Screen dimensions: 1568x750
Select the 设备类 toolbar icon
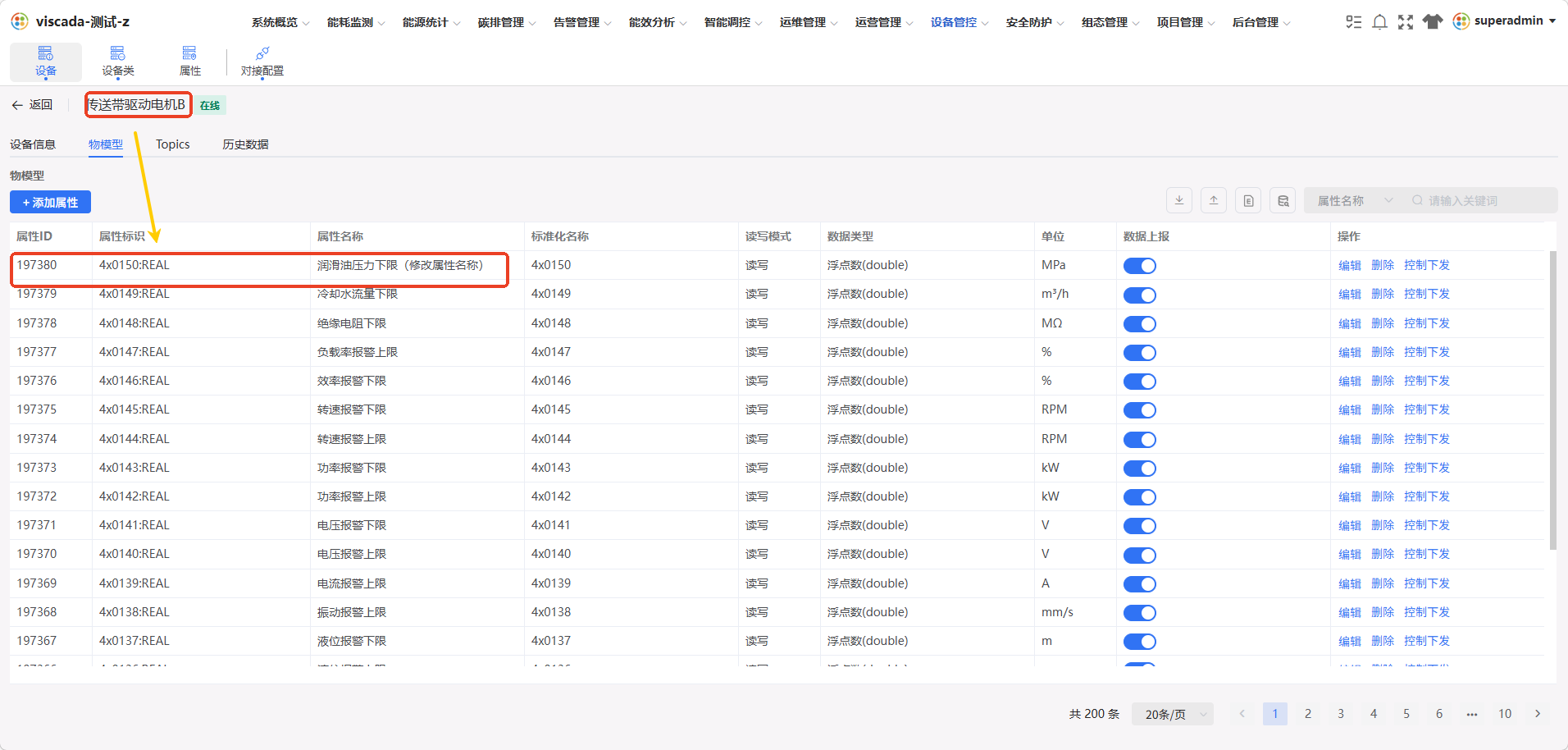pos(118,62)
